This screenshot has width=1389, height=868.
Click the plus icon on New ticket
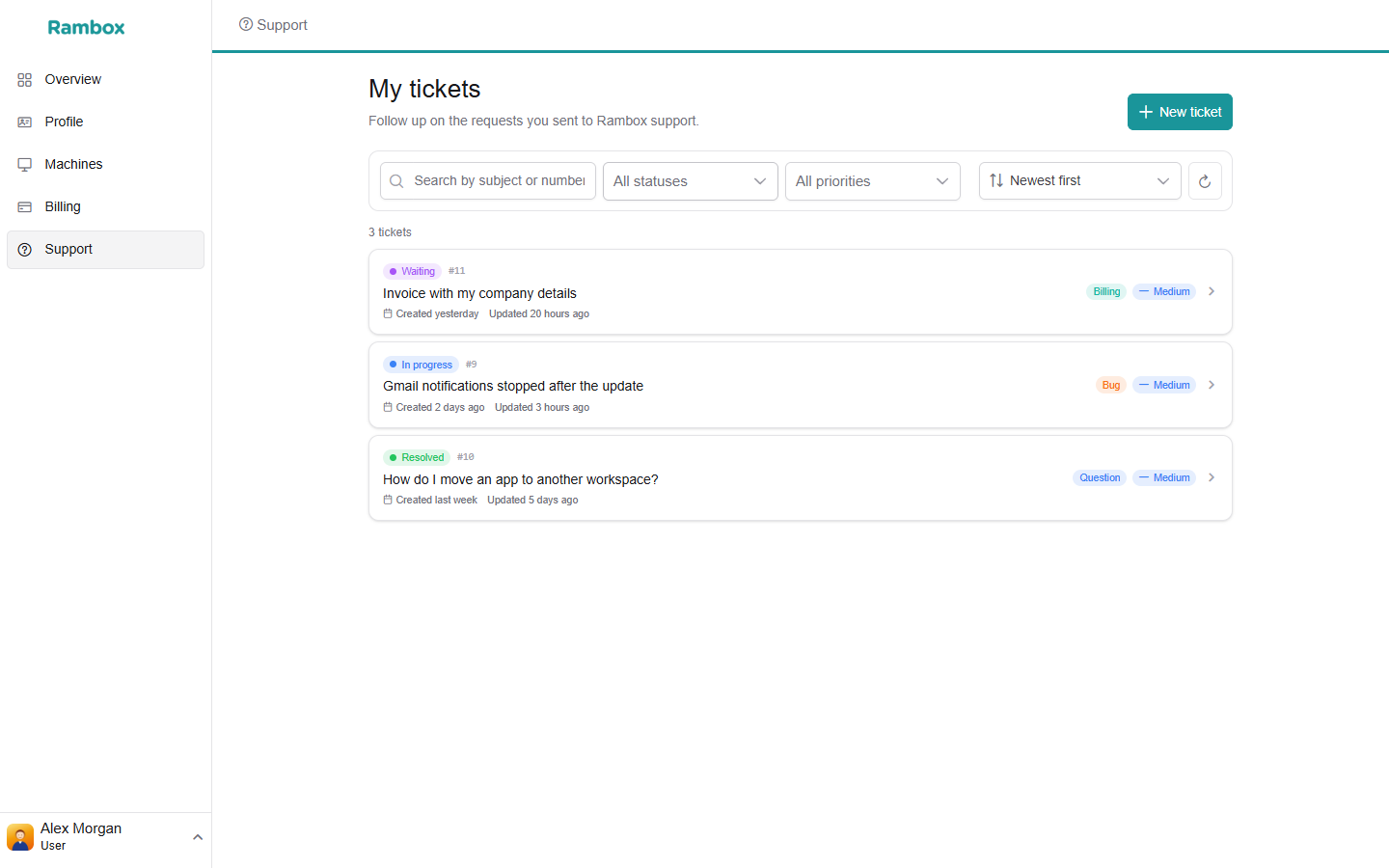click(1146, 112)
